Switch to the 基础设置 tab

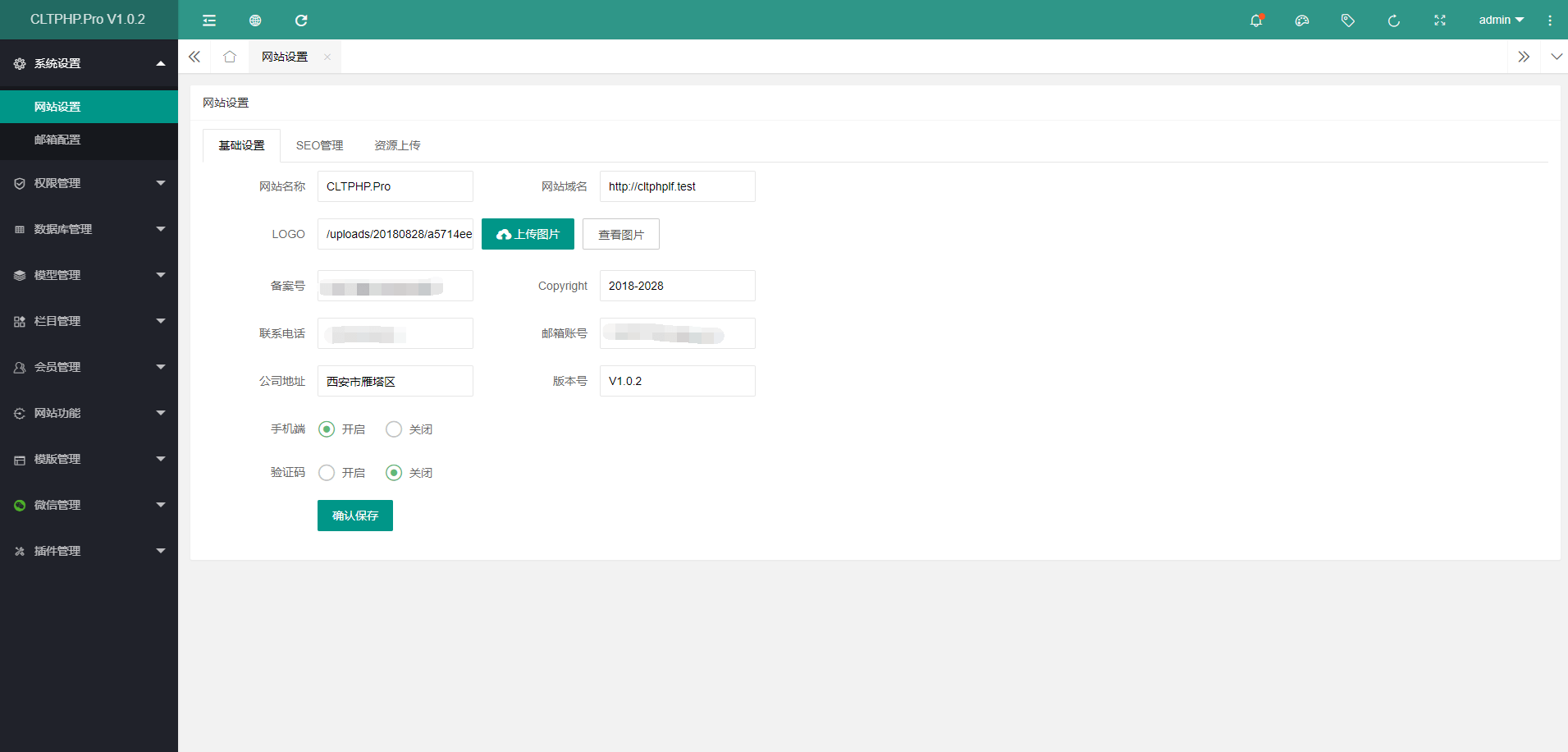[x=241, y=145]
